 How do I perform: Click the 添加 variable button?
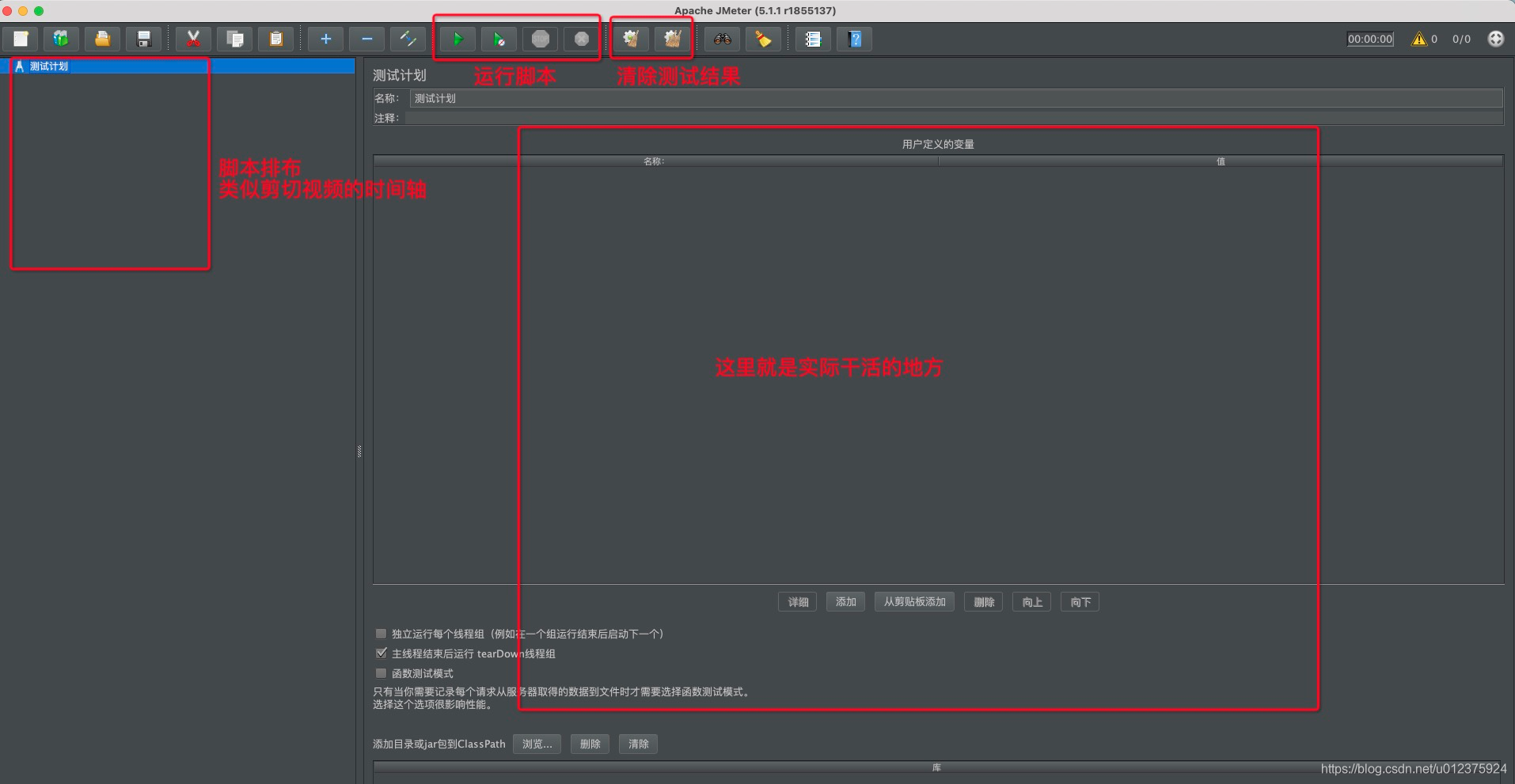pyautogui.click(x=845, y=602)
